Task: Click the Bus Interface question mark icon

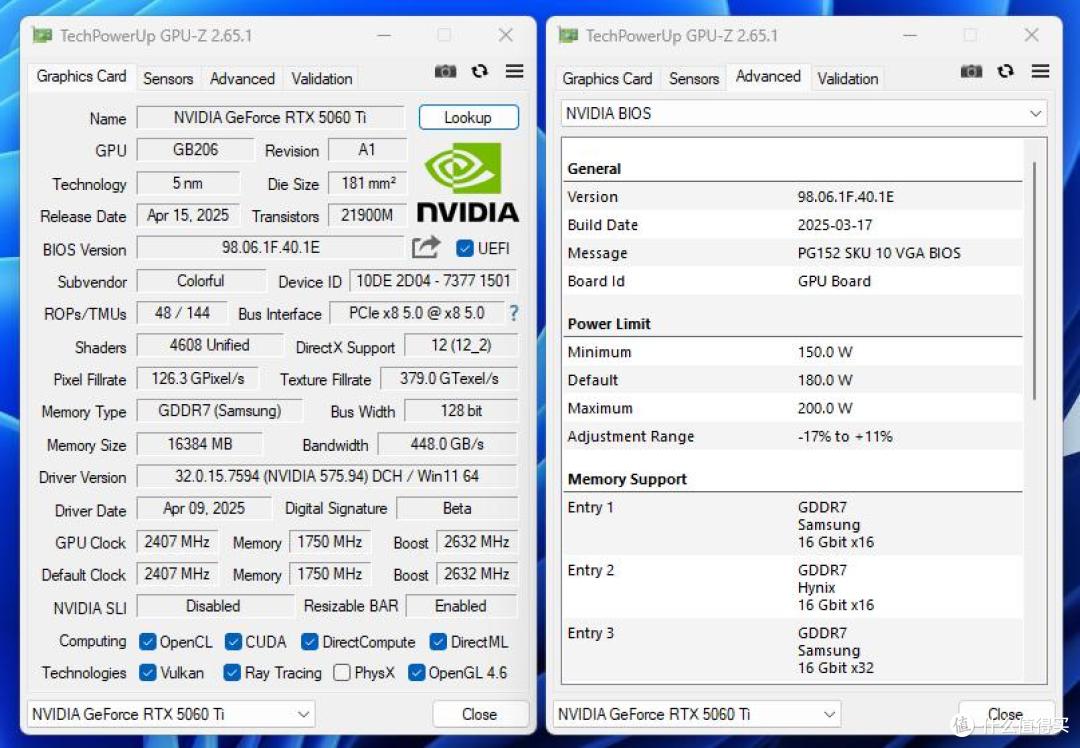Action: coord(514,313)
